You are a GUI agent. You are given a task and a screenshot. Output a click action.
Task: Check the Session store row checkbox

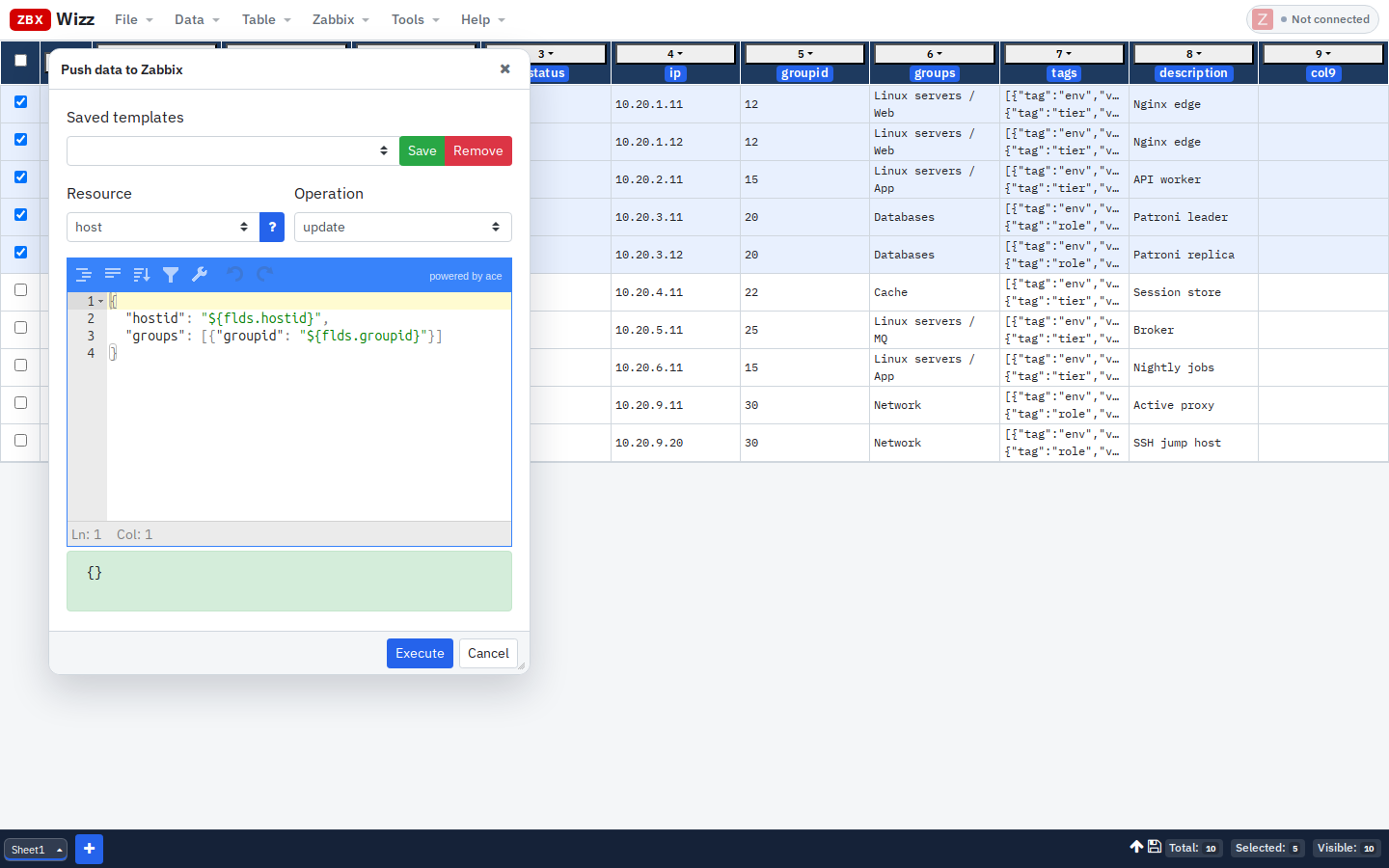click(x=20, y=289)
